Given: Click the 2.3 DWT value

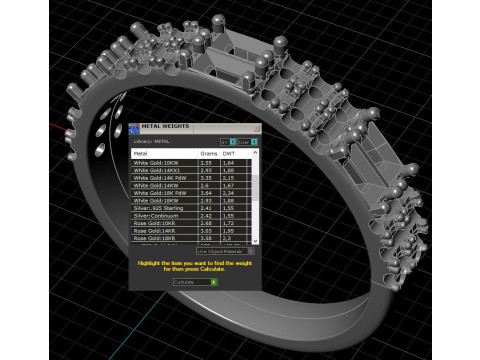Looking at the screenshot, I should [226, 238].
